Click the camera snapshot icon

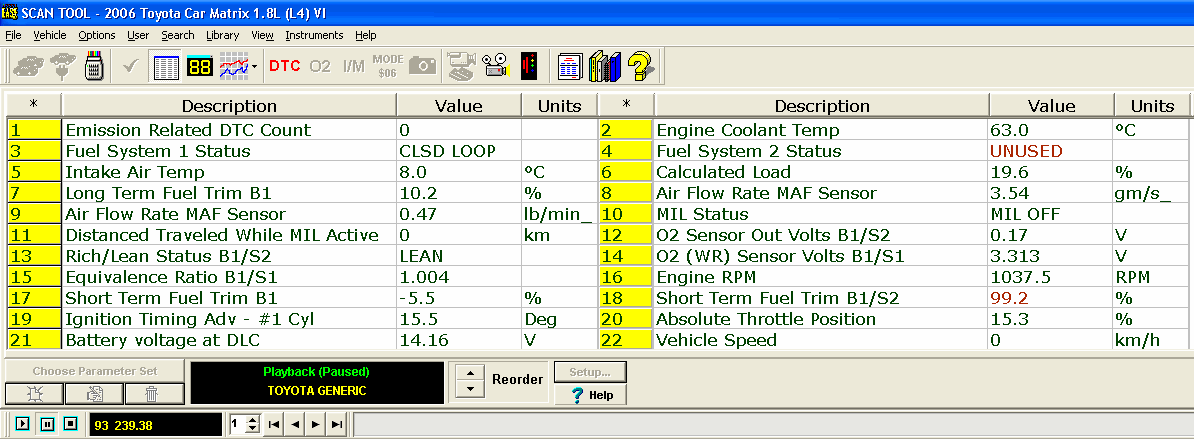423,66
